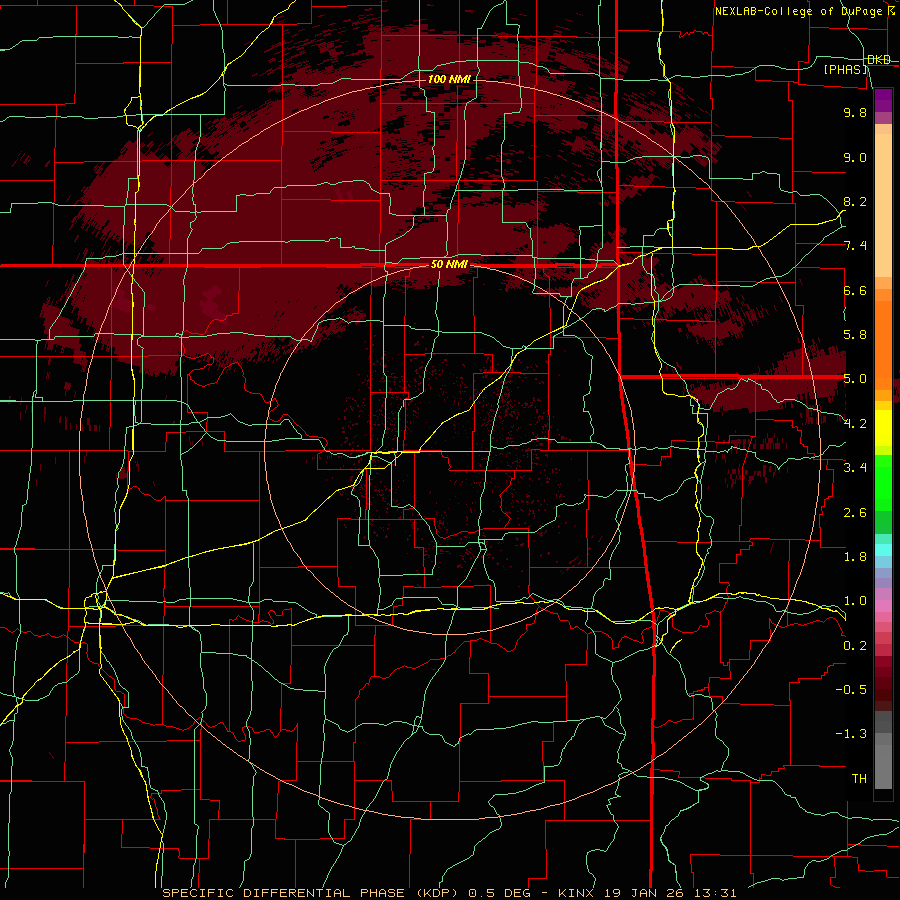Click the 7.4 scale value
Image resolution: width=900 pixels, height=900 pixels.
coord(855,246)
